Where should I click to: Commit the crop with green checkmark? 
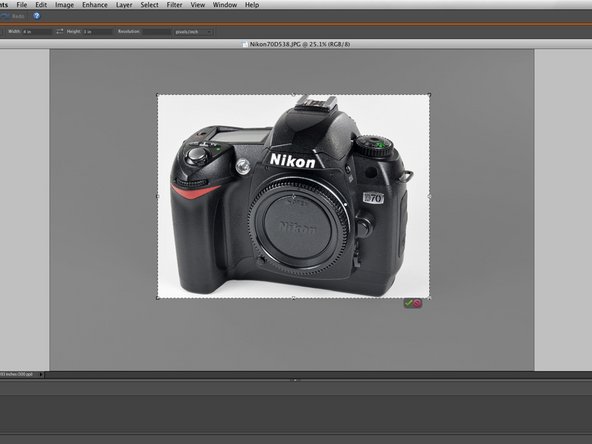409,303
